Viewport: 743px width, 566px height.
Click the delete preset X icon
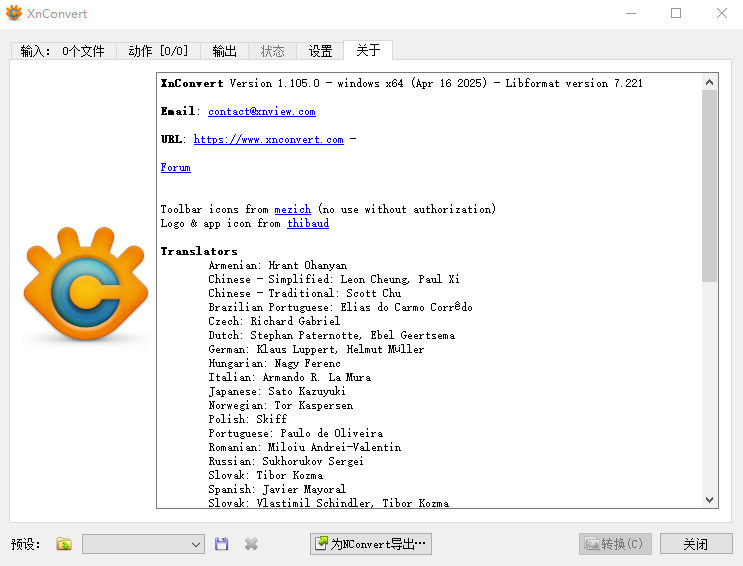click(x=251, y=544)
